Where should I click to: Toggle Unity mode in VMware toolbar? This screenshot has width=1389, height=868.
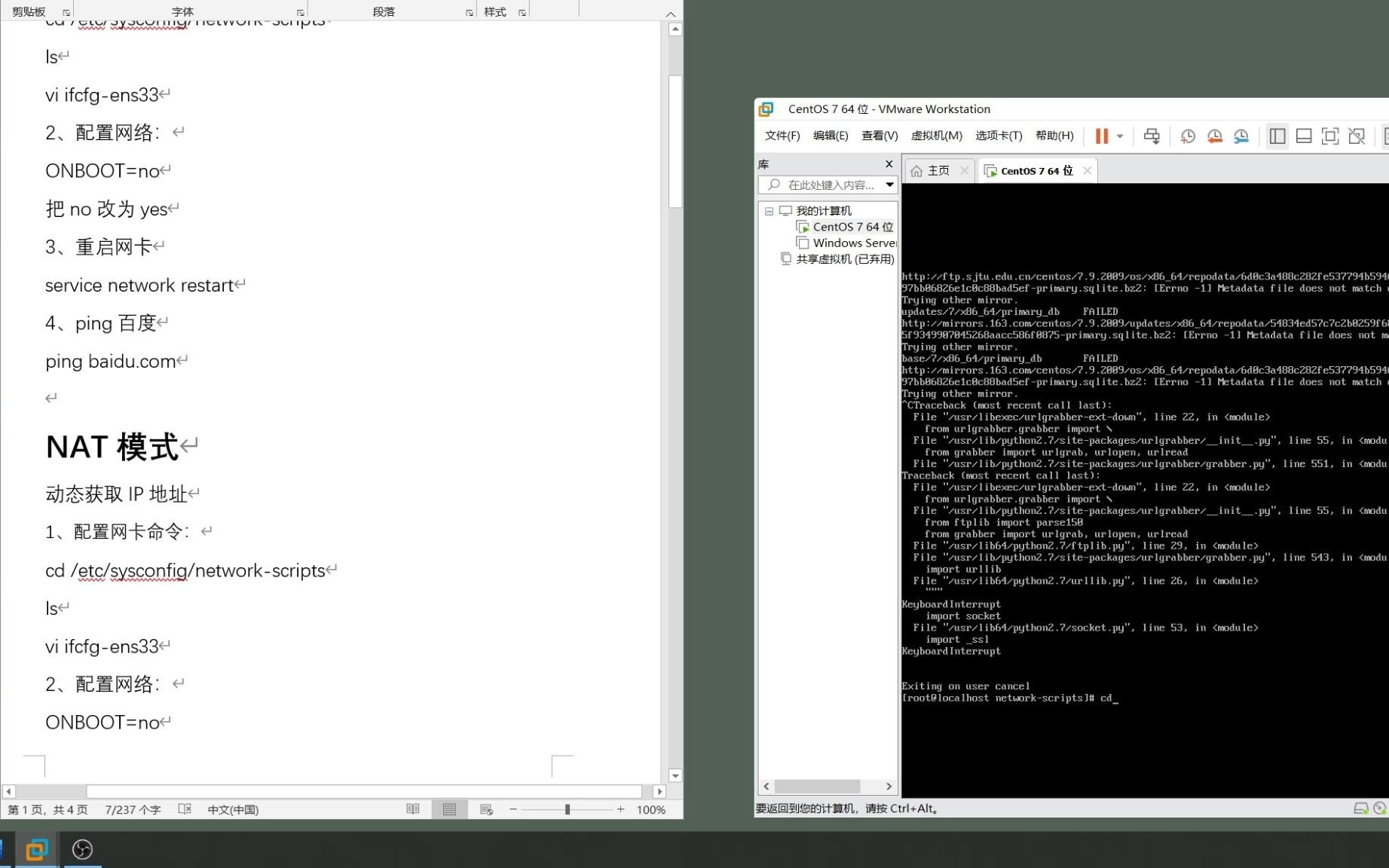[x=1357, y=136]
